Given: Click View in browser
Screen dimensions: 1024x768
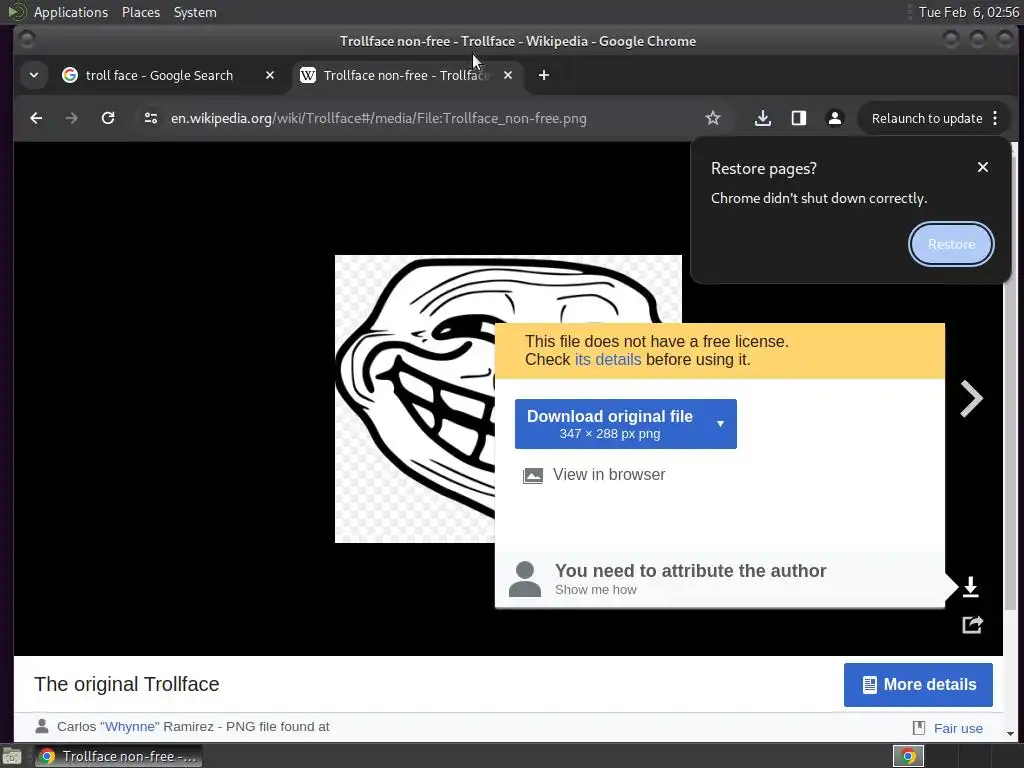Looking at the screenshot, I should tap(609, 475).
